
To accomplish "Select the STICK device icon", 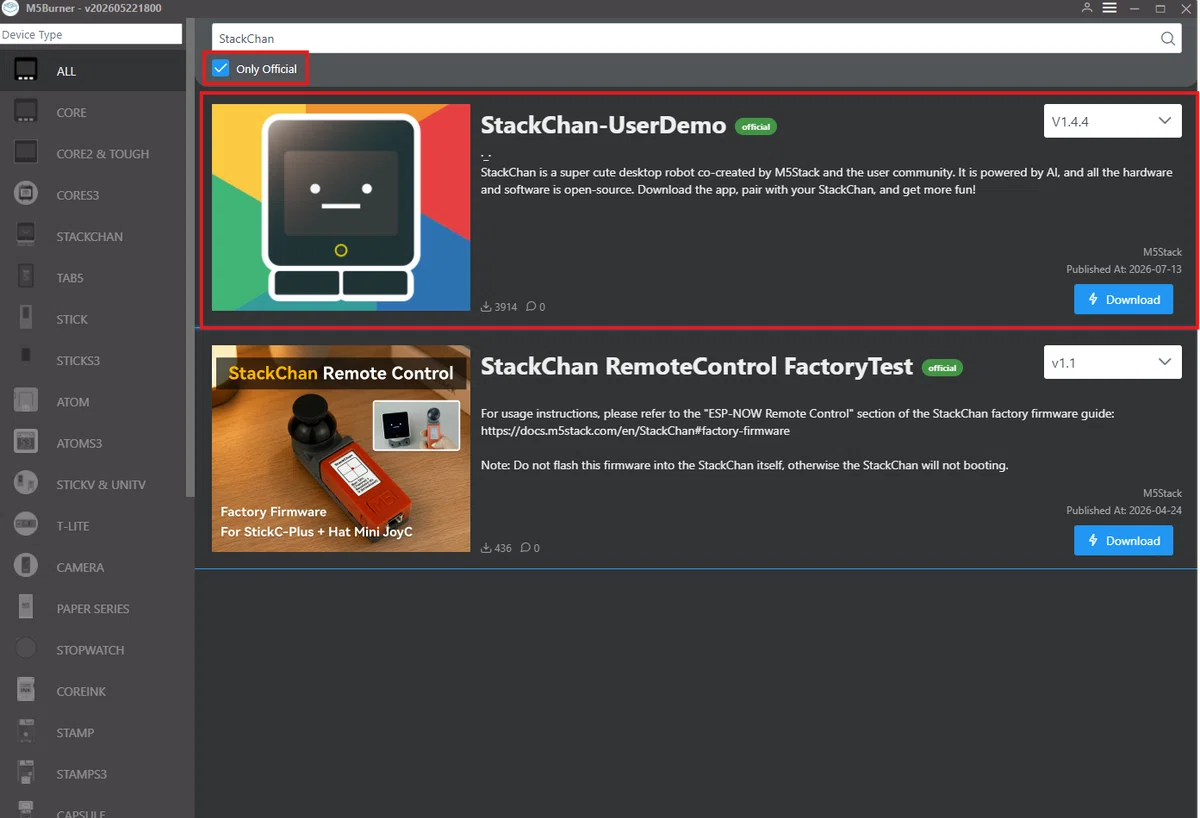I will (26, 319).
